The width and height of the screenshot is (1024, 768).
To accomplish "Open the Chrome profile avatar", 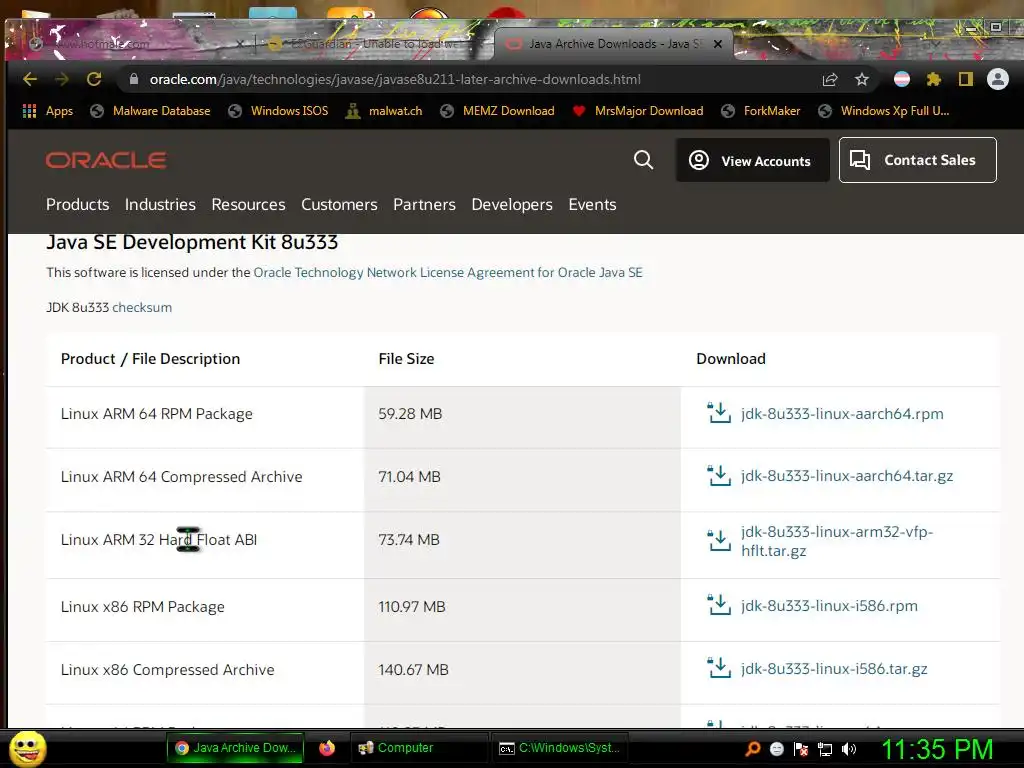I will click(998, 79).
